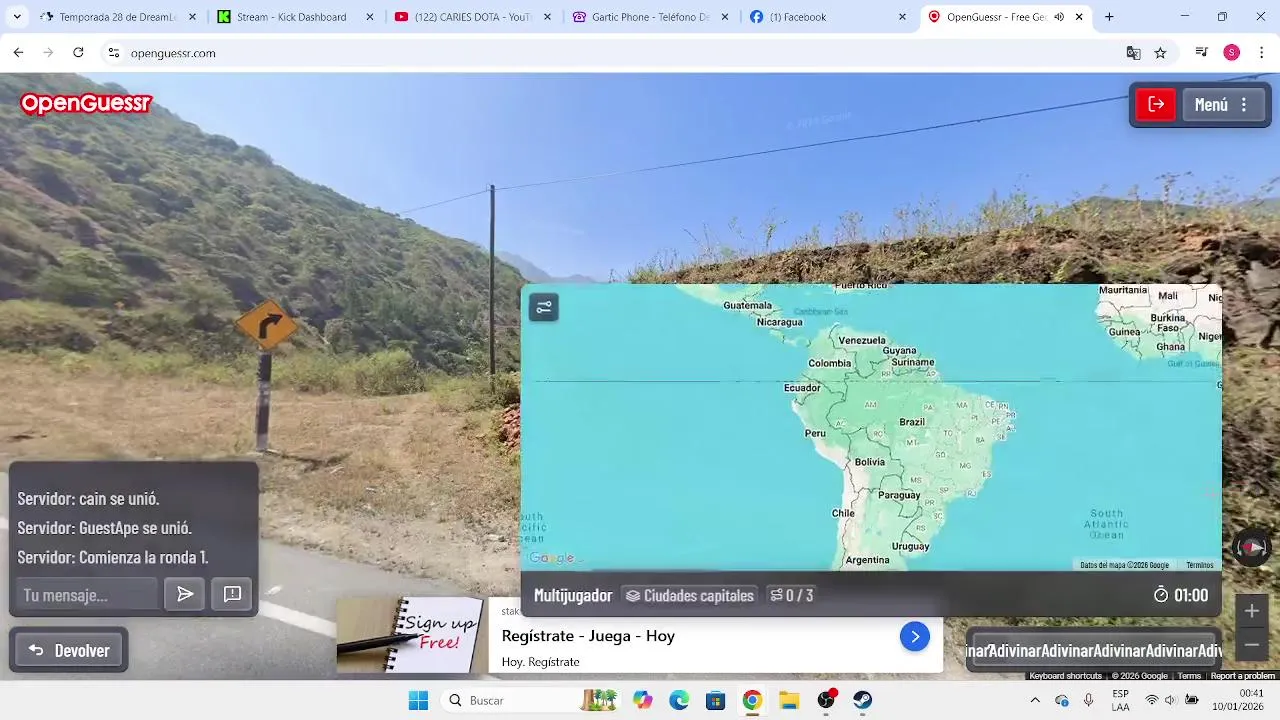The width and height of the screenshot is (1280, 720).
Task: Open a new browser tab
Action: 1109,17
